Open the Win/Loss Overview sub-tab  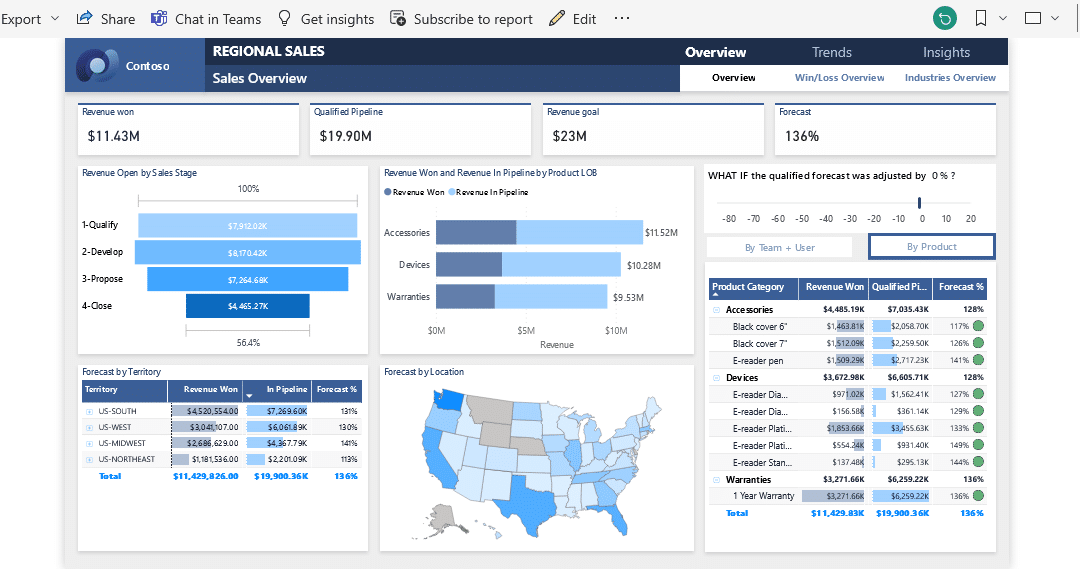point(840,78)
